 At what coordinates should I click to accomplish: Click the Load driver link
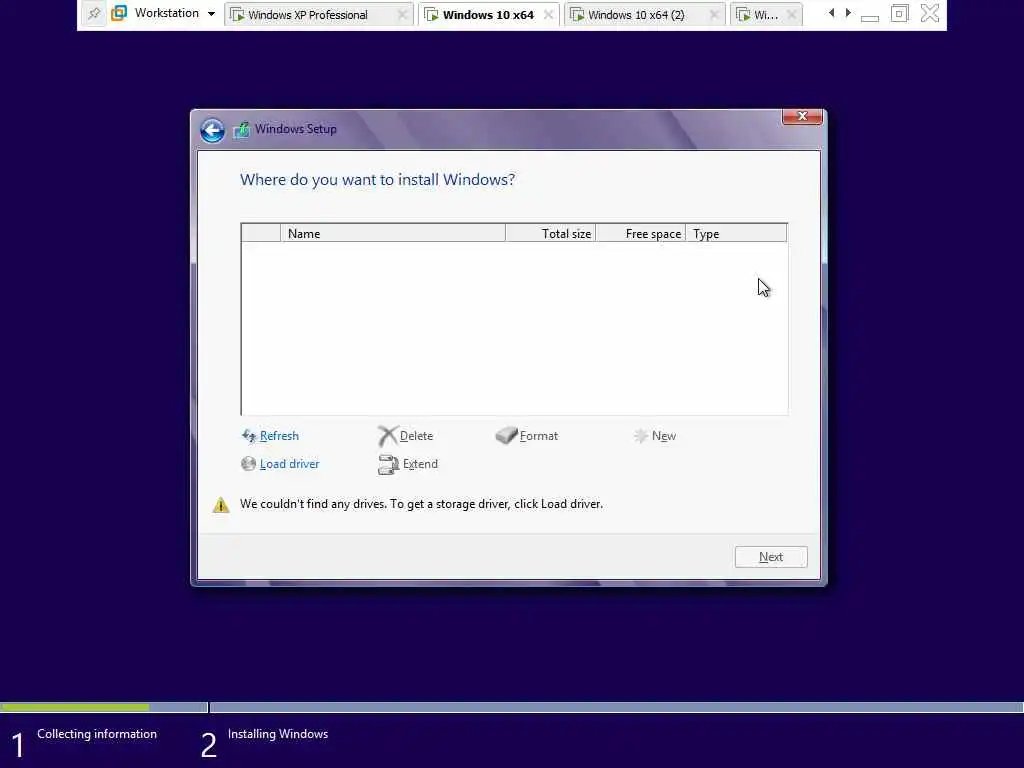coord(289,464)
